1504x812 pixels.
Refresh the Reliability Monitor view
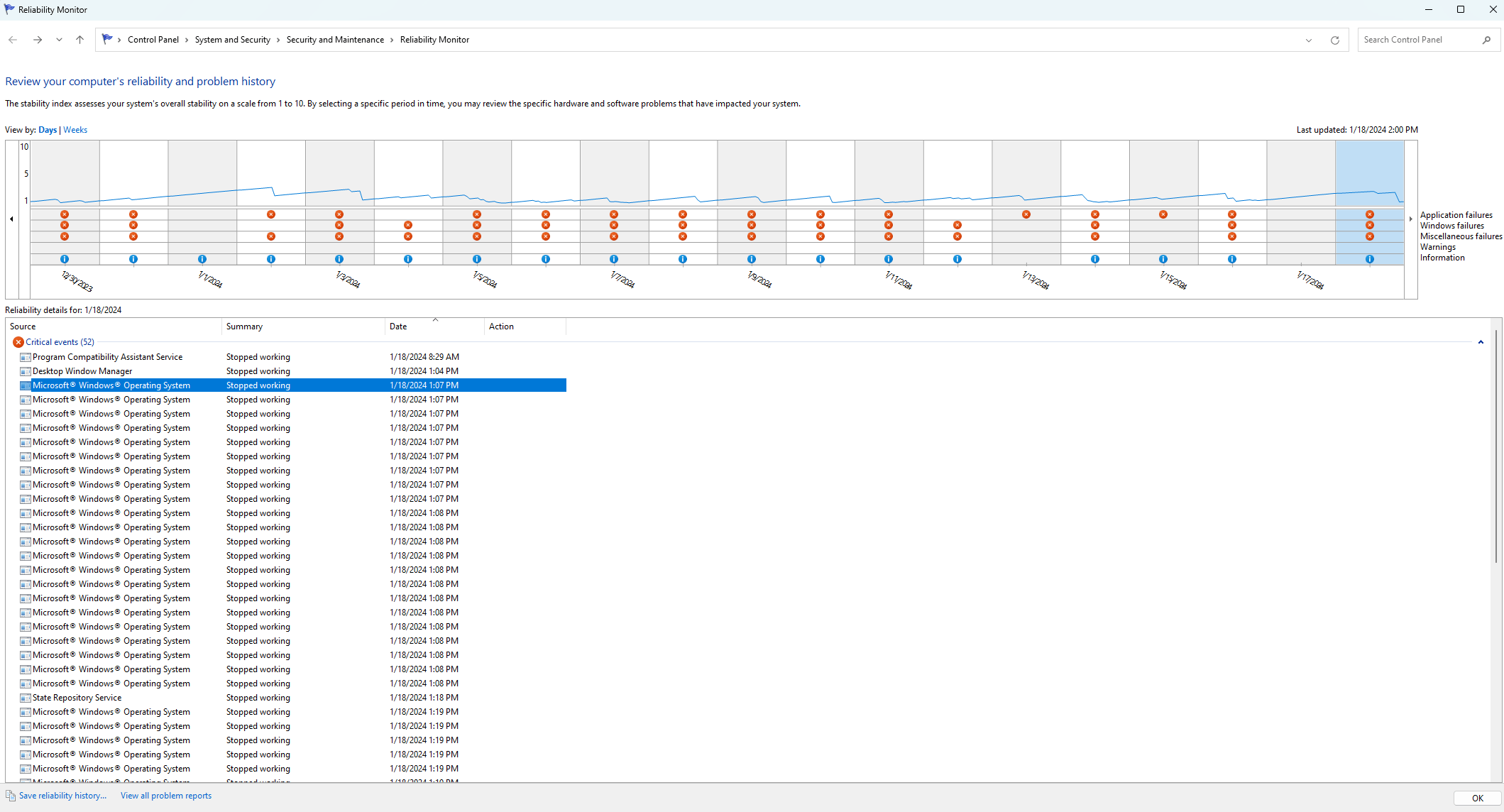tap(1334, 40)
